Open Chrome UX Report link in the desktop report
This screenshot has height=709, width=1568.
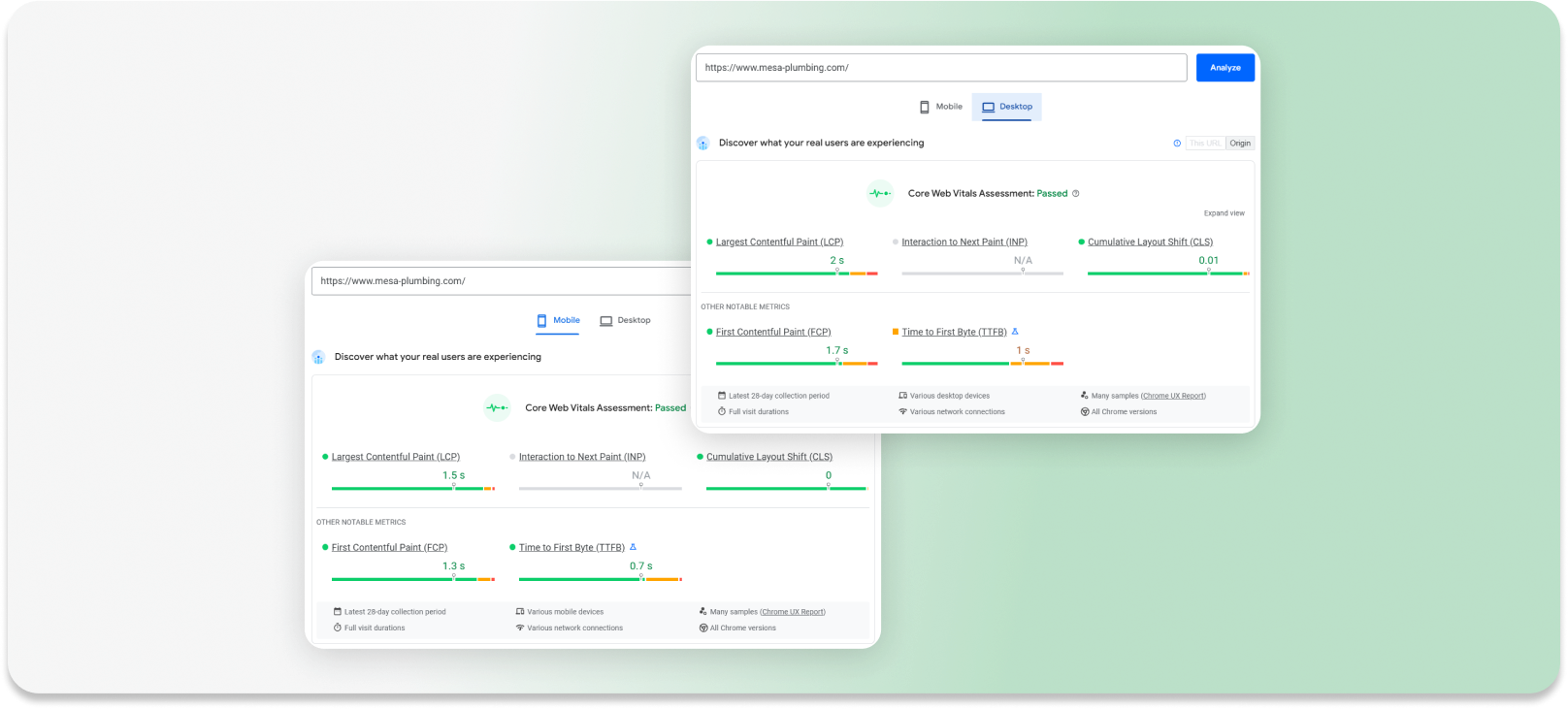tap(1173, 396)
